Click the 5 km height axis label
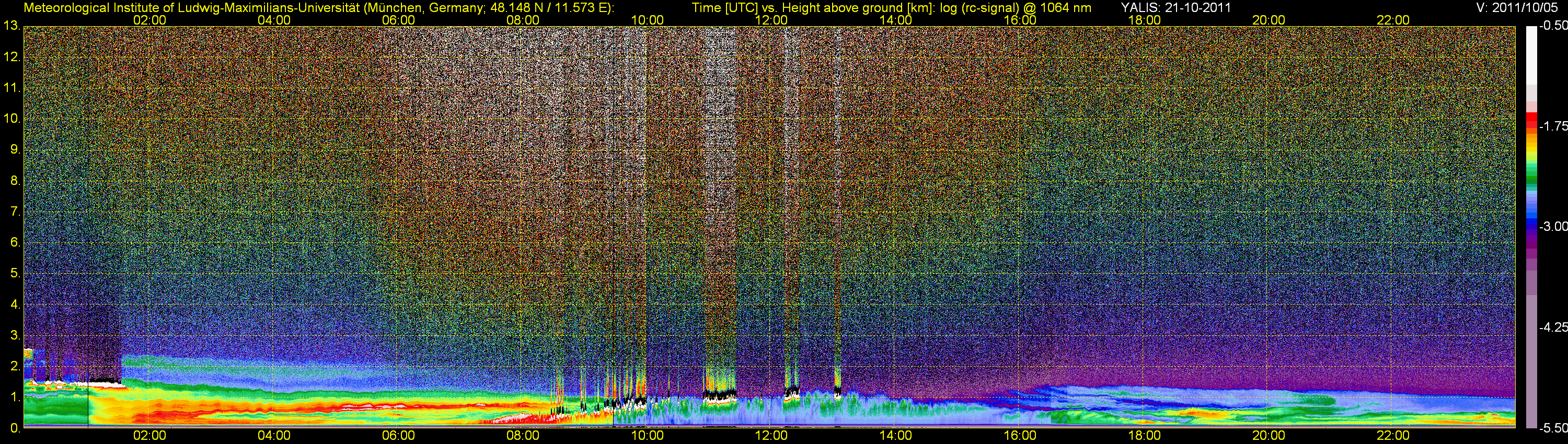Screen dimensions: 1568x444 click(15, 274)
